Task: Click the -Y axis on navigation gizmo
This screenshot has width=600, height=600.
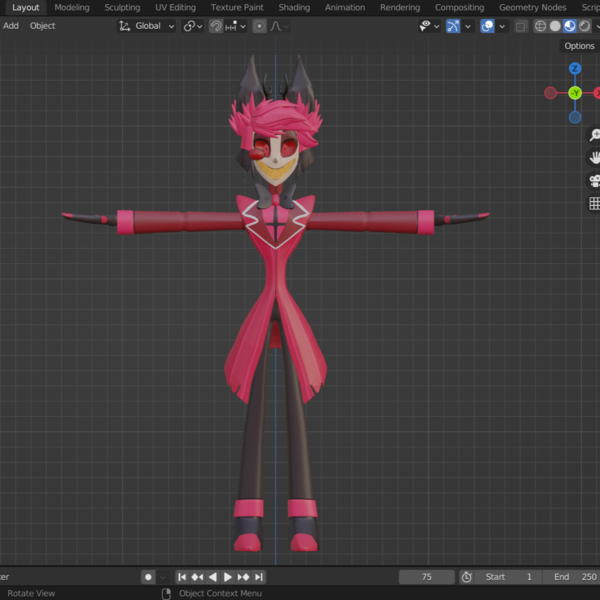Action: [x=575, y=93]
